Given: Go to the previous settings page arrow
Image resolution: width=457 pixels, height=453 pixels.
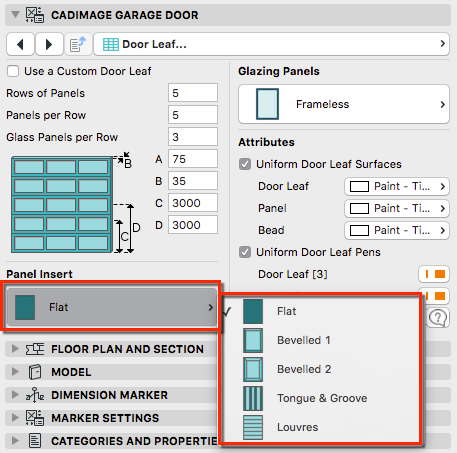Looking at the screenshot, I should 20,44.
